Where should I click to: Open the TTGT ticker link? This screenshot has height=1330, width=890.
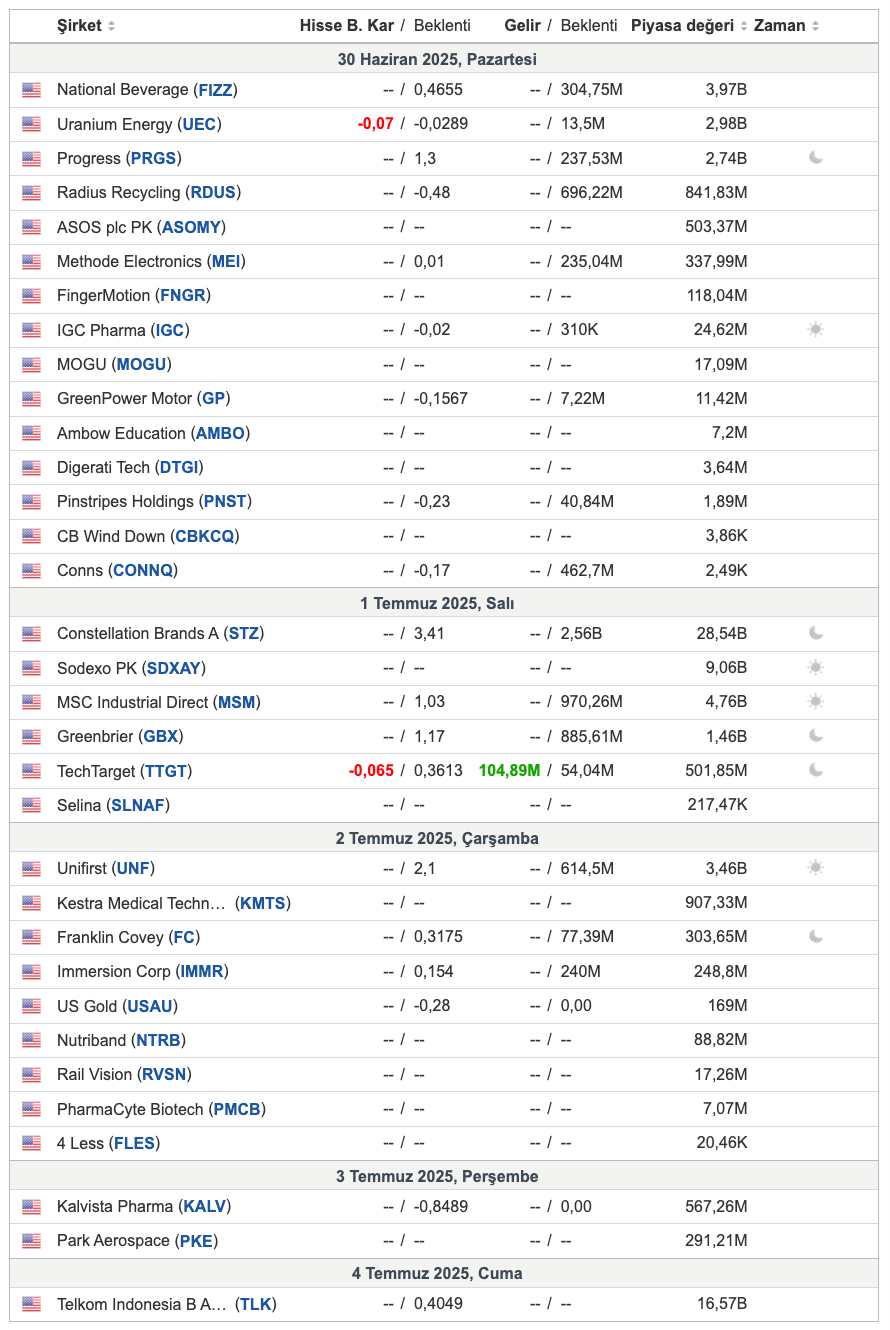click(x=166, y=771)
